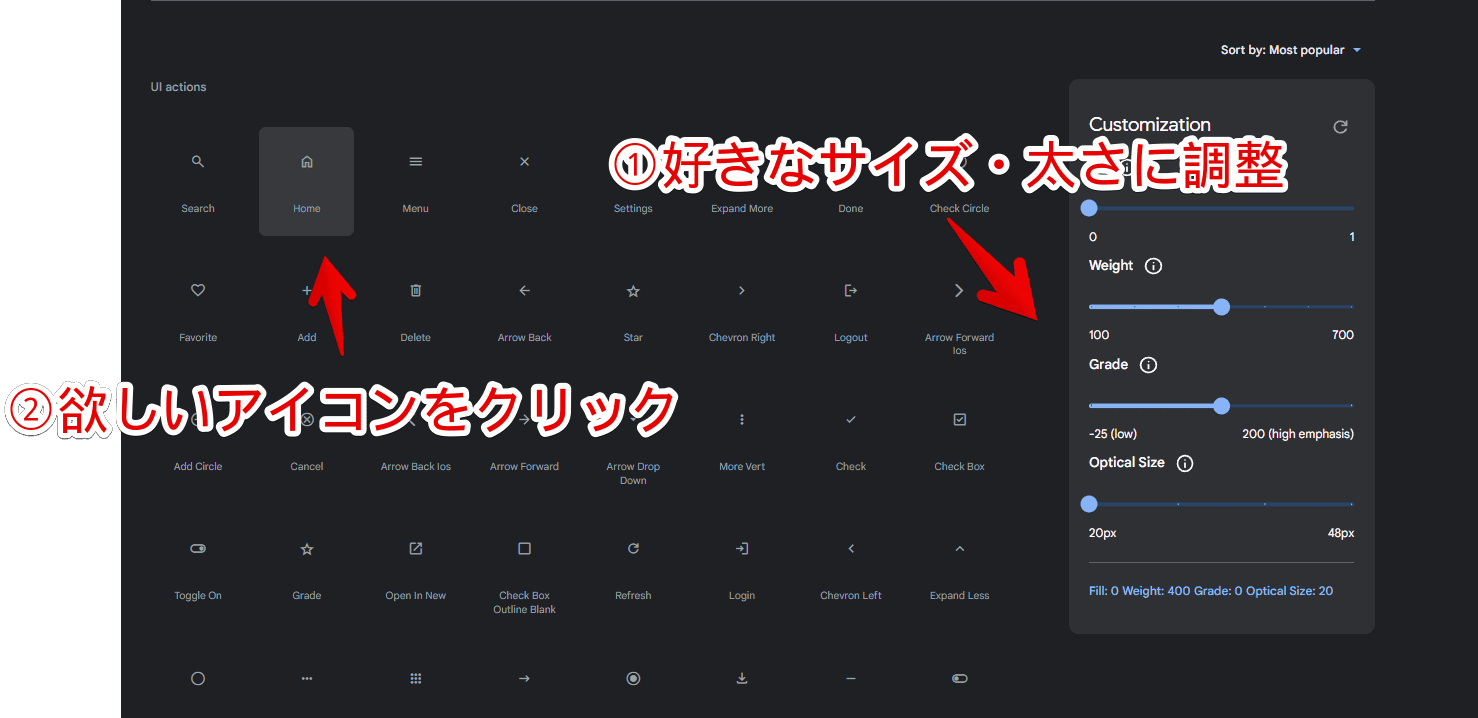
Task: Click the 200 (high emphasis) grade value
Action: (1298, 434)
